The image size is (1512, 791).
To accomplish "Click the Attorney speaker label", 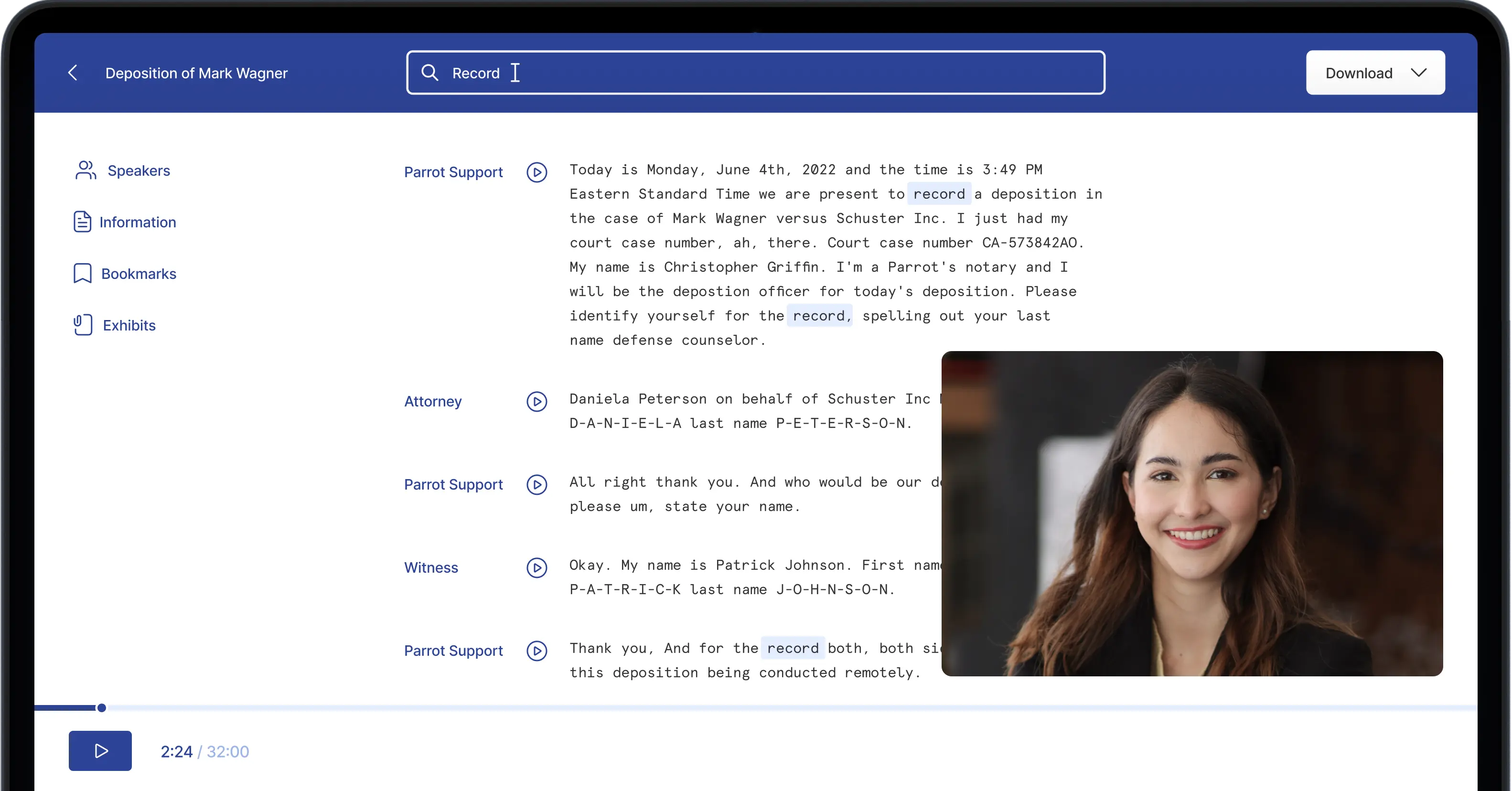I will pyautogui.click(x=433, y=401).
